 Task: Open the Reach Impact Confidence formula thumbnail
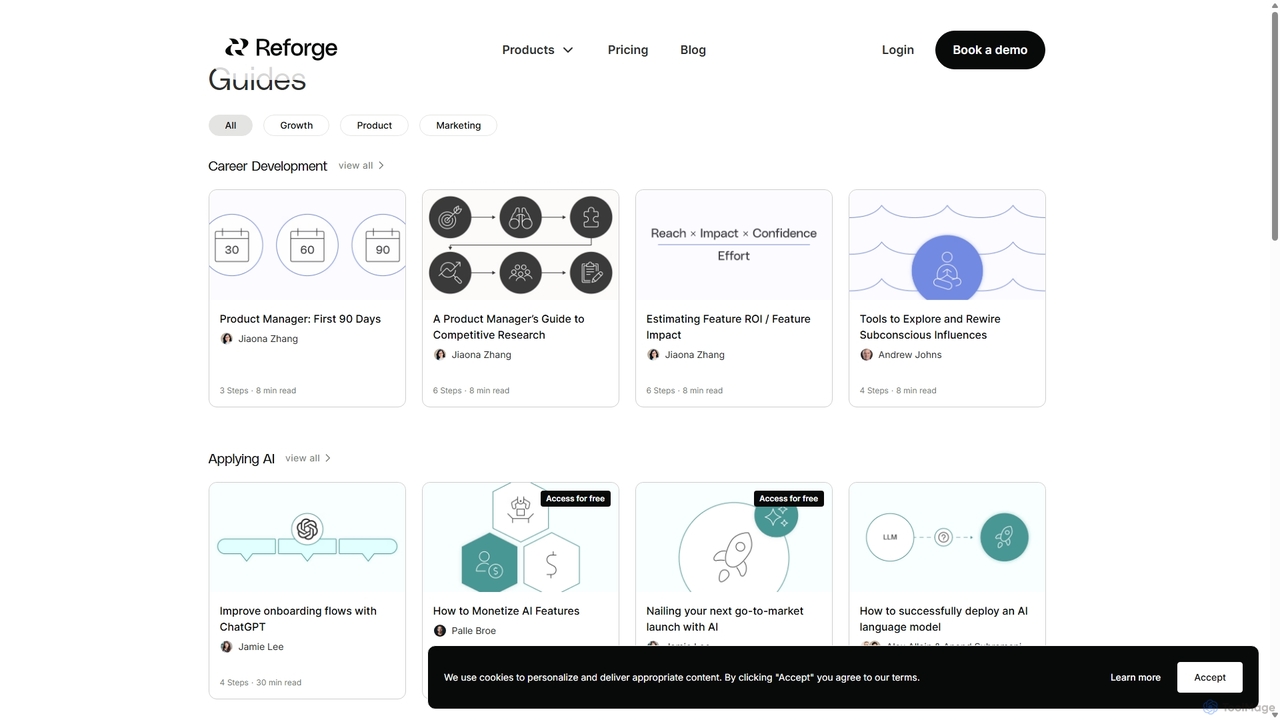point(734,245)
